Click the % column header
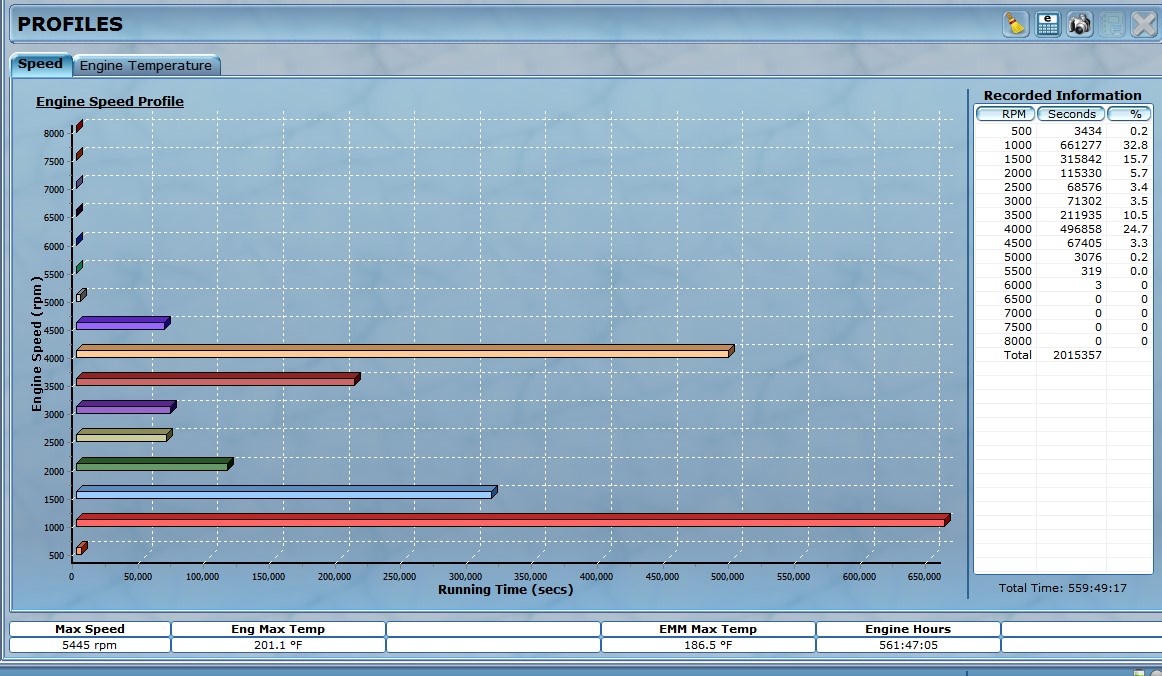This screenshot has height=676, width=1162. click(x=1129, y=114)
